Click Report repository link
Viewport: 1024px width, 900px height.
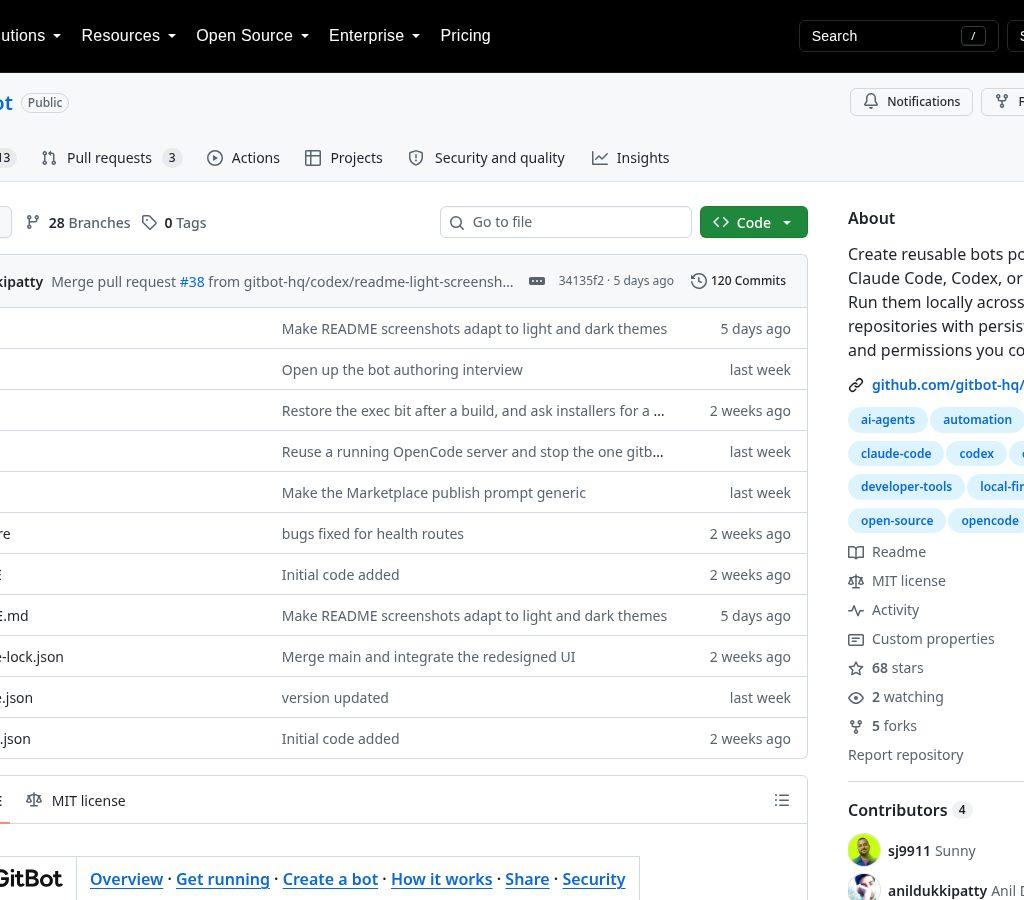[905, 755]
